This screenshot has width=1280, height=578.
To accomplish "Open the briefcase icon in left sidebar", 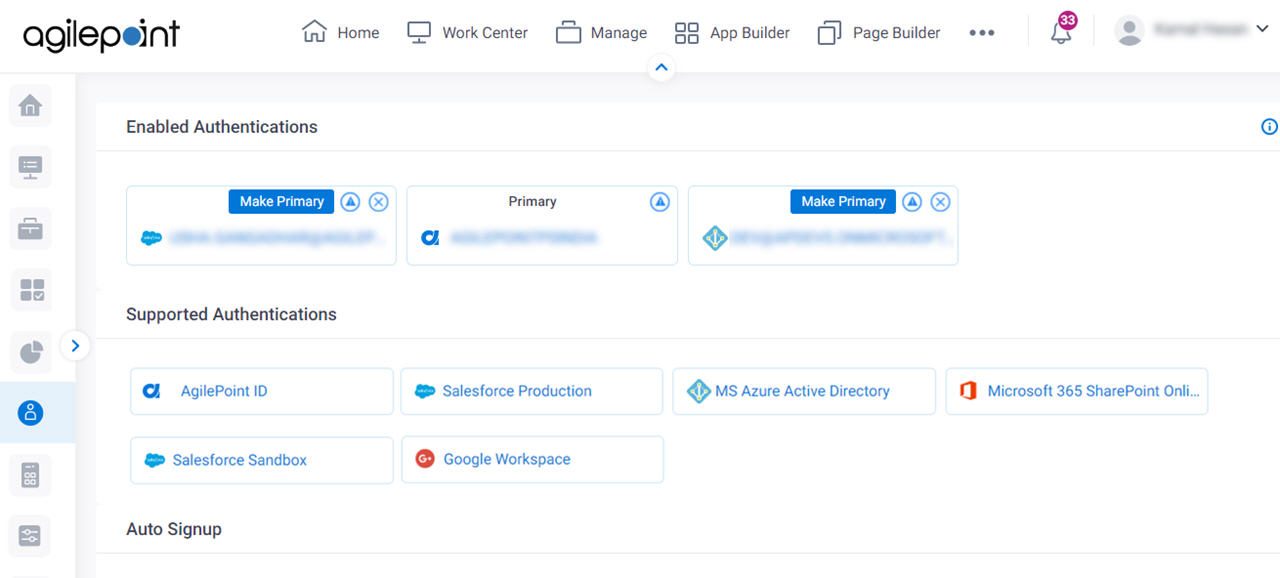I will pos(30,229).
